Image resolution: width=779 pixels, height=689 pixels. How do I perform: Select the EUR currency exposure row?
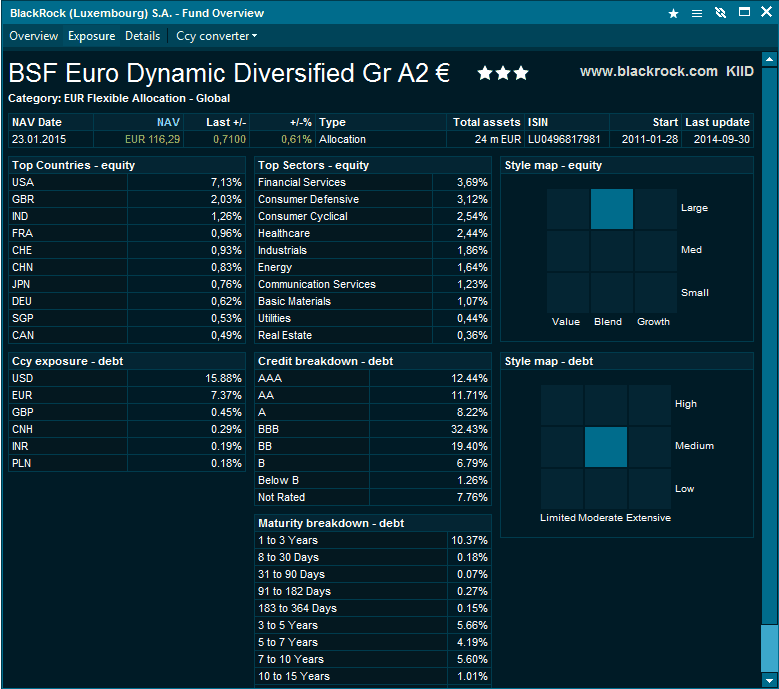(127, 395)
